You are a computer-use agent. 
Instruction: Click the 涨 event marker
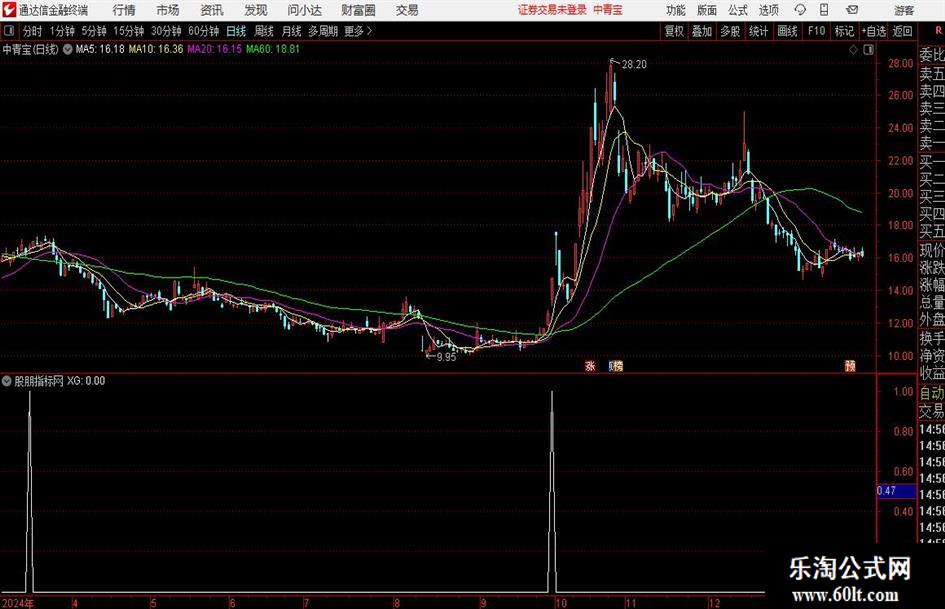click(591, 366)
